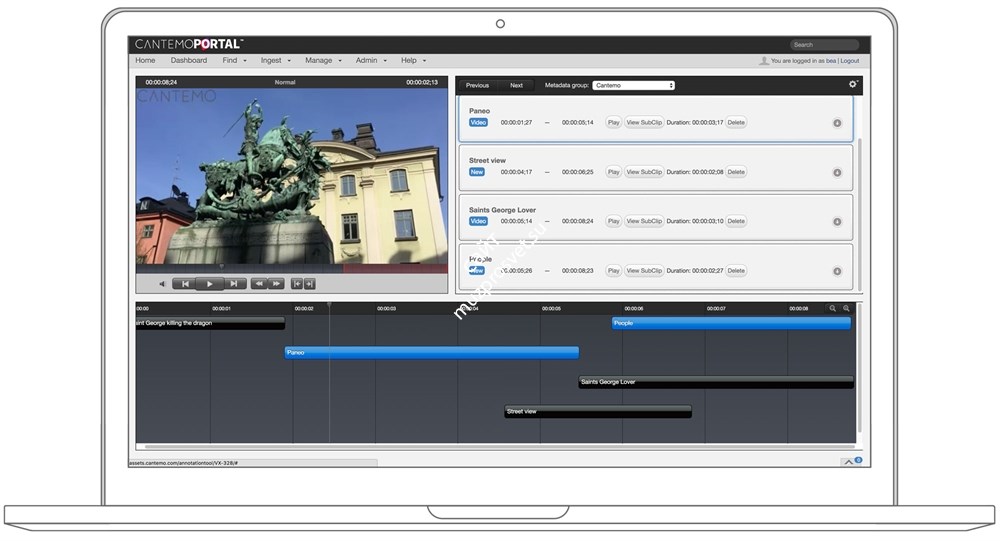Image resolution: width=1000 pixels, height=541 pixels.
Task: Click the timeline vertical scrollbar
Action: tap(860, 369)
